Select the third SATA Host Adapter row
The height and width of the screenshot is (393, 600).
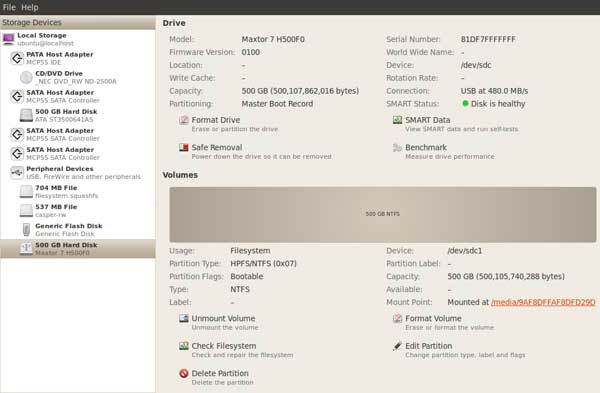click(78, 153)
